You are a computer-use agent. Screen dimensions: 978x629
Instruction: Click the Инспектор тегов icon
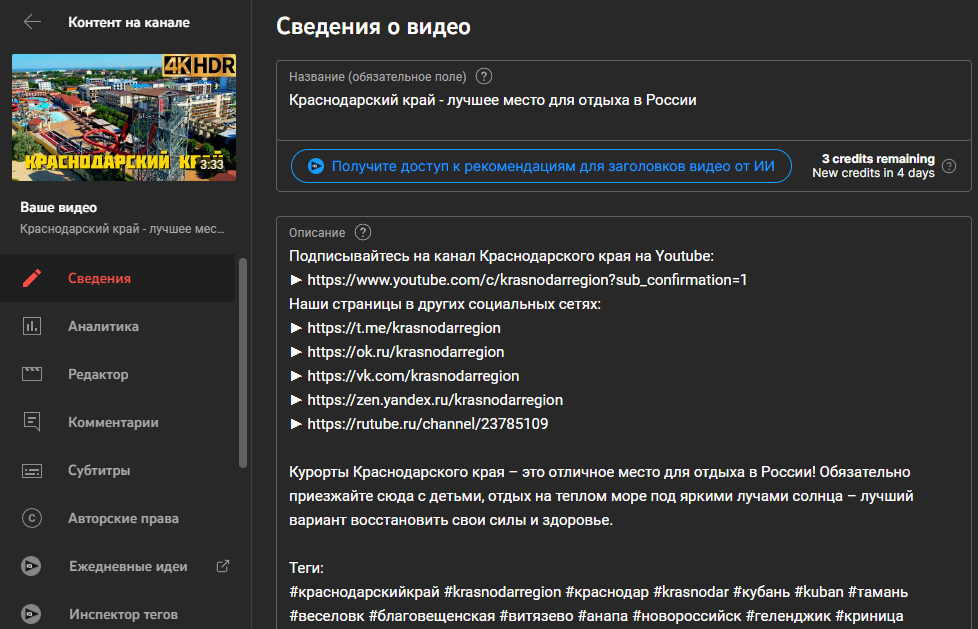click(32, 614)
